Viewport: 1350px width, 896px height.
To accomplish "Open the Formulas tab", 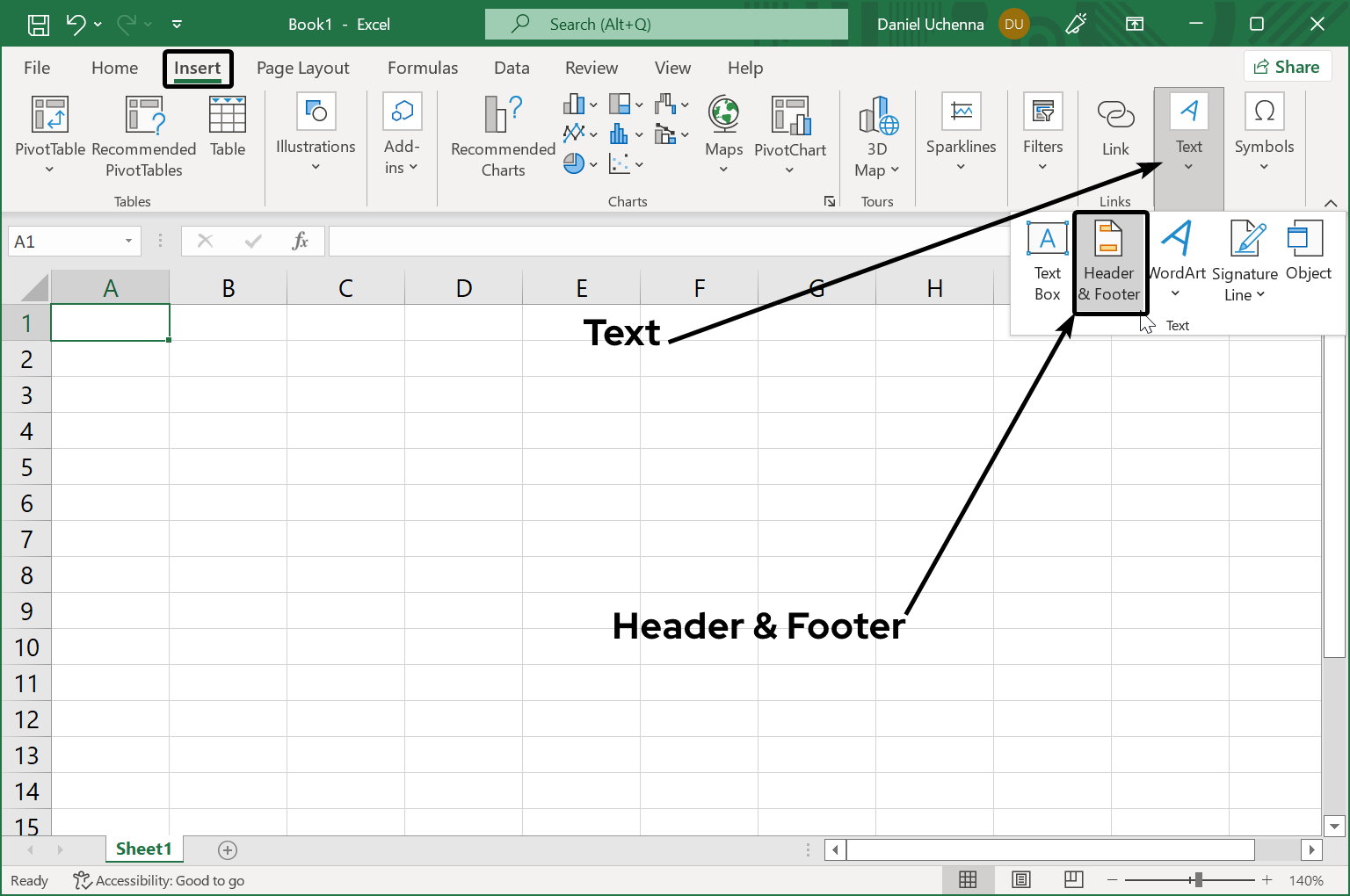I will coord(423,68).
